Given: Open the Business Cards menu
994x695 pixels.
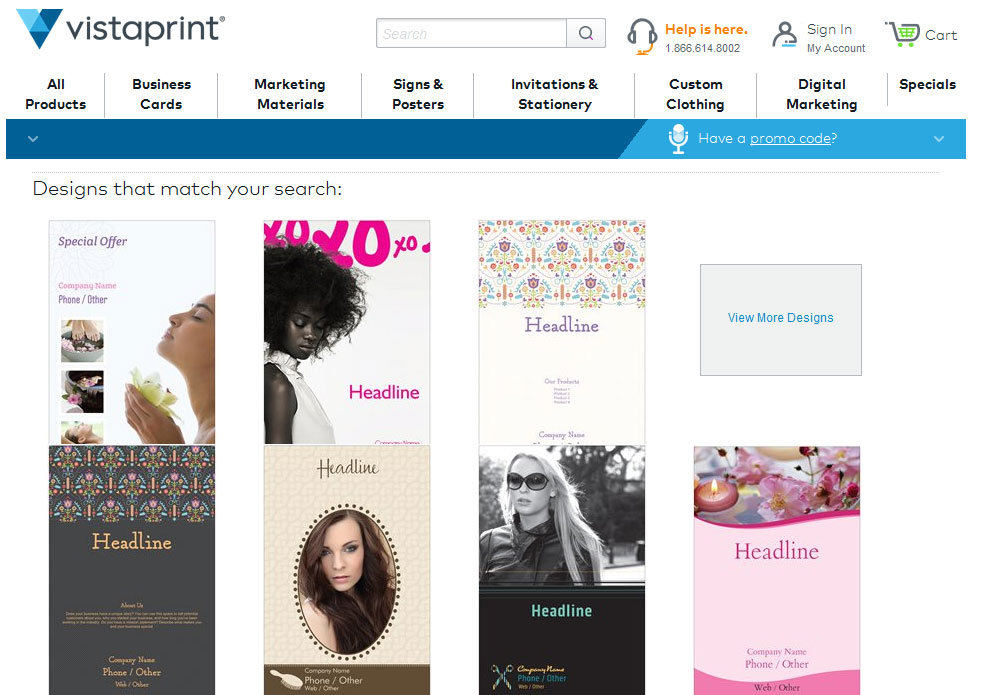Looking at the screenshot, I should point(161,94).
